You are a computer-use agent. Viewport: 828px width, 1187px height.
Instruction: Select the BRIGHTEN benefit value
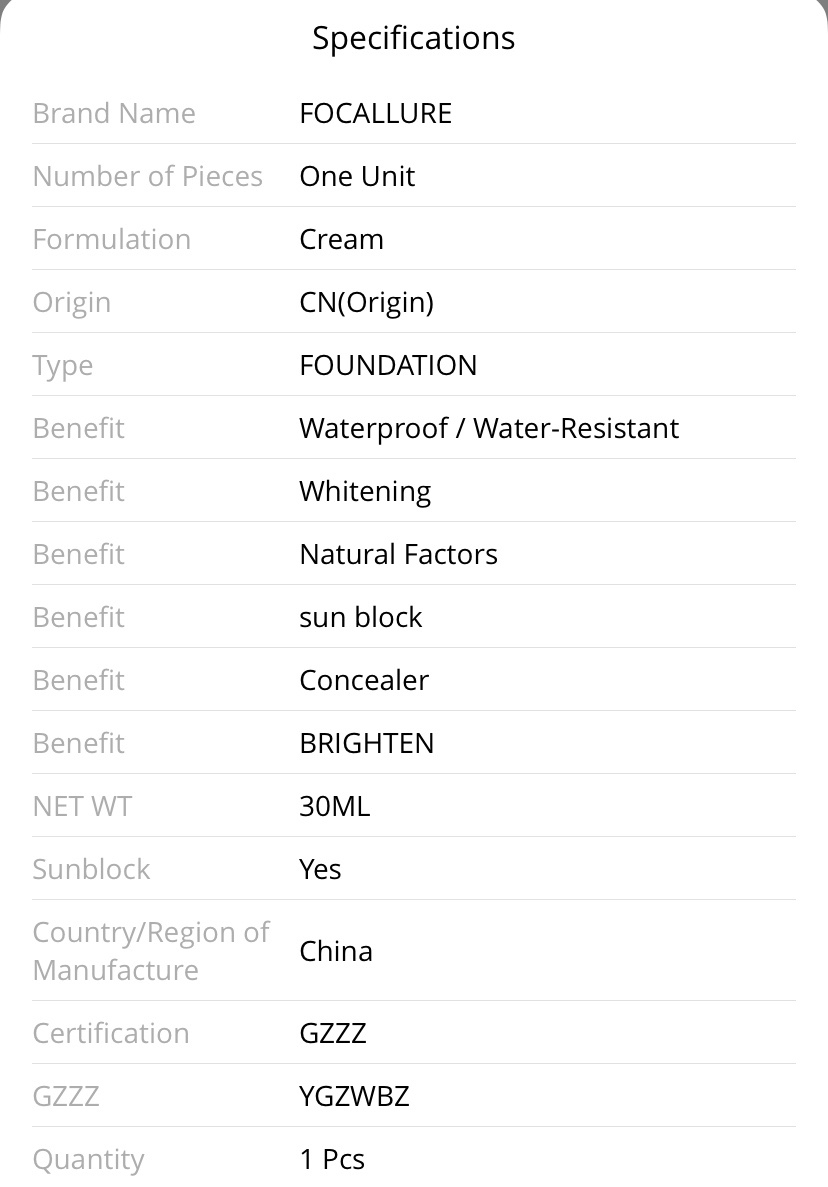366,743
